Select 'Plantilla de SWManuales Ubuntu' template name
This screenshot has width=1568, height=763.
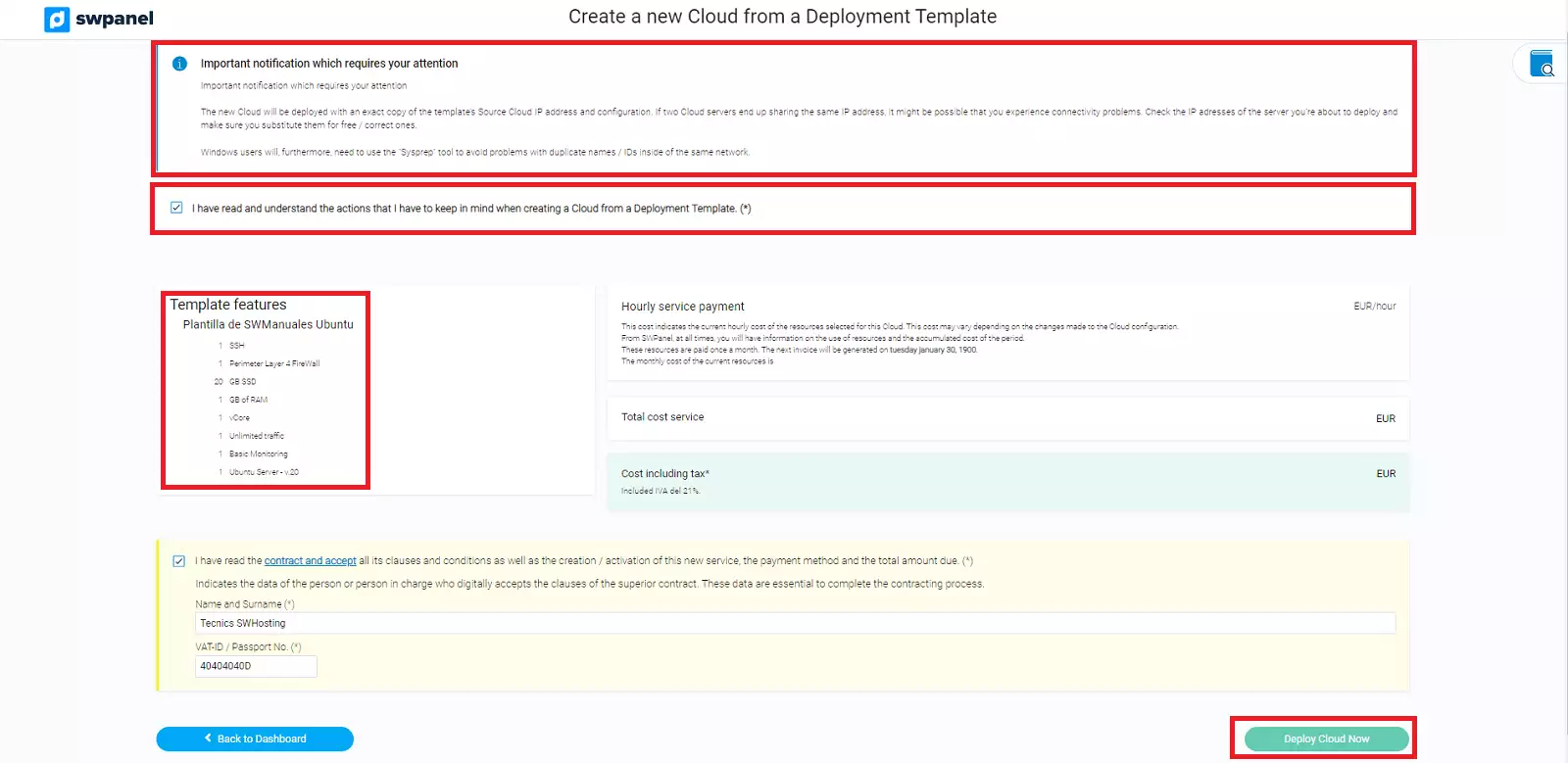click(x=268, y=324)
